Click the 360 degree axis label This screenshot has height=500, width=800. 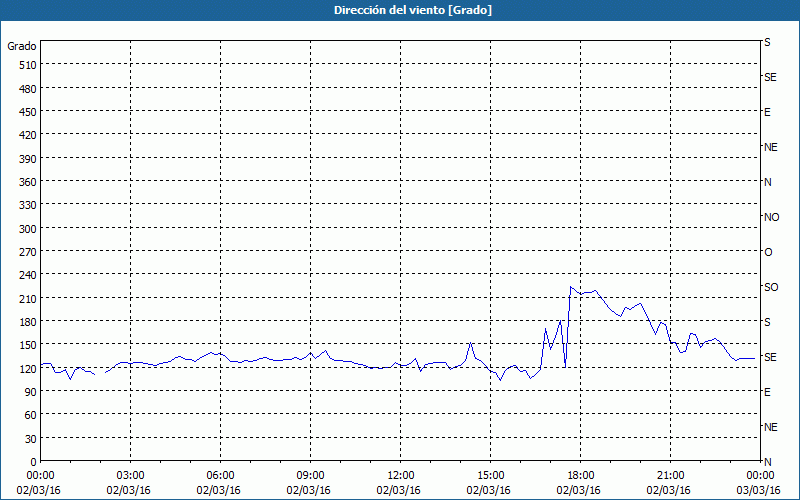[28, 182]
